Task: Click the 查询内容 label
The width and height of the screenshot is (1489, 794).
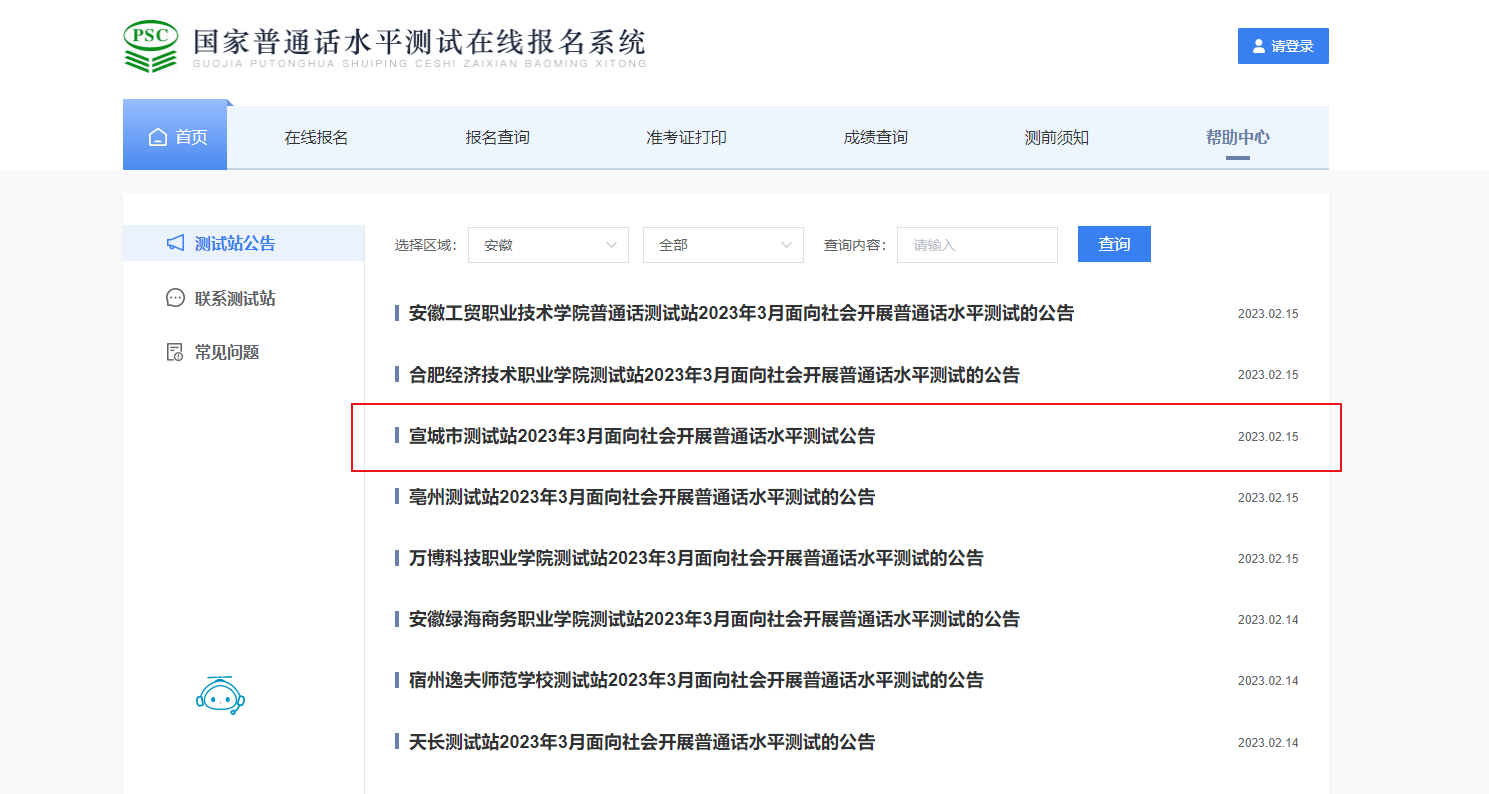Action: click(x=855, y=245)
